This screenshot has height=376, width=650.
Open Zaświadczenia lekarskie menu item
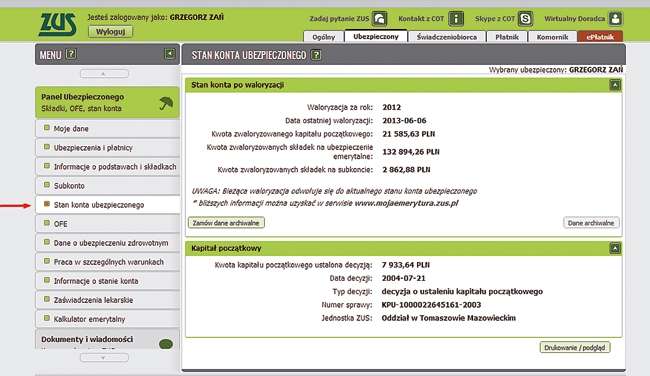pyautogui.click(x=107, y=301)
